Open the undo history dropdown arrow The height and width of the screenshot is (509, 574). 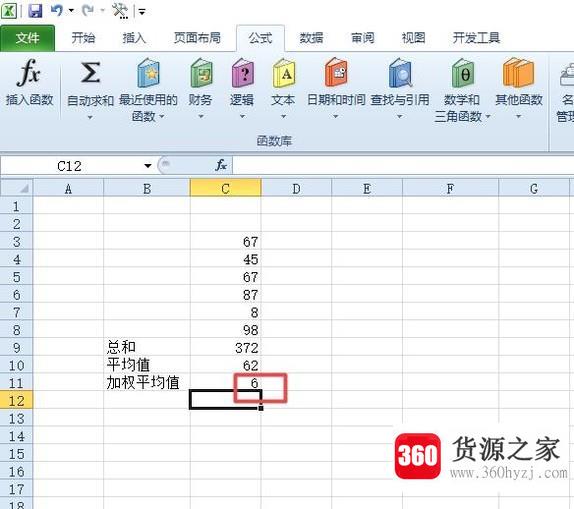pos(71,11)
